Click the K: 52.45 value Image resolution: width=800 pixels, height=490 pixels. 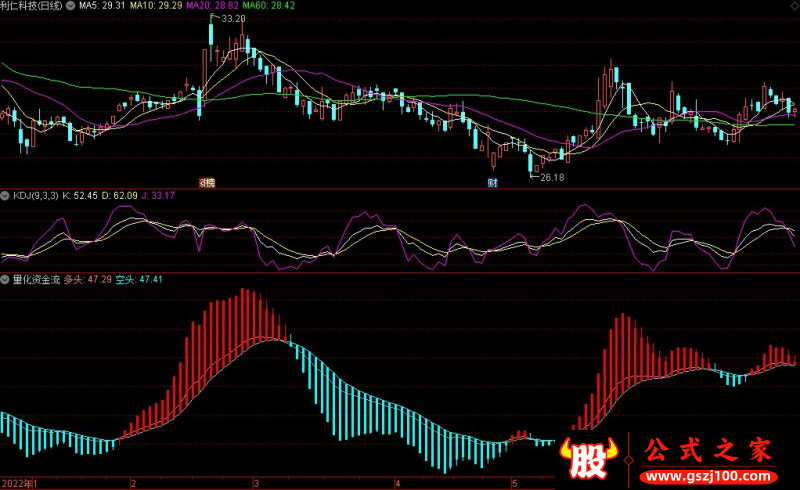point(80,195)
